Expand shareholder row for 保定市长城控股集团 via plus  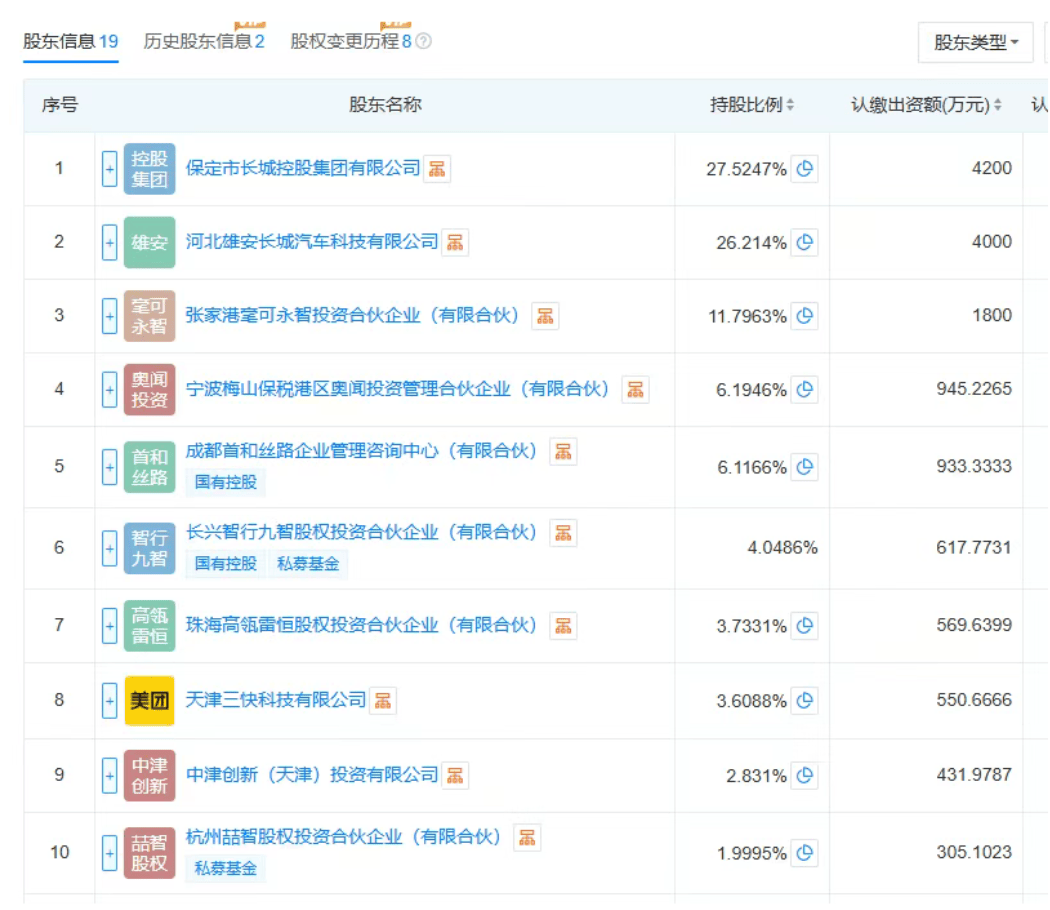pyautogui.click(x=111, y=168)
